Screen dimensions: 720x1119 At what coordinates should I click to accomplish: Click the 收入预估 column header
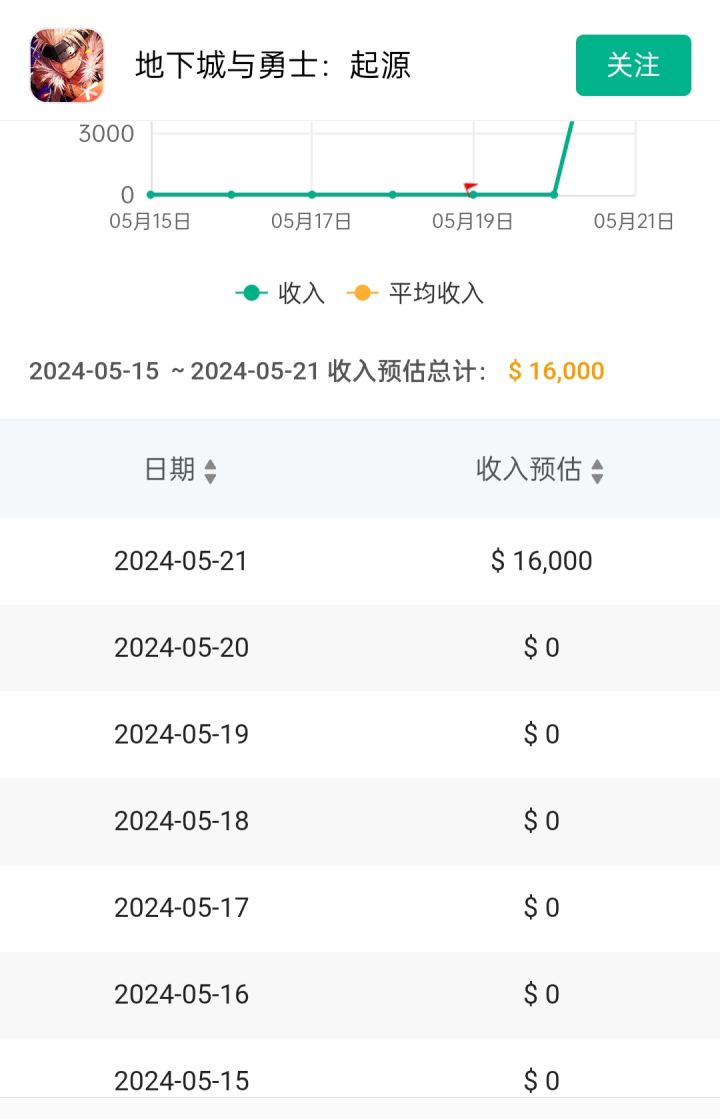tap(529, 469)
